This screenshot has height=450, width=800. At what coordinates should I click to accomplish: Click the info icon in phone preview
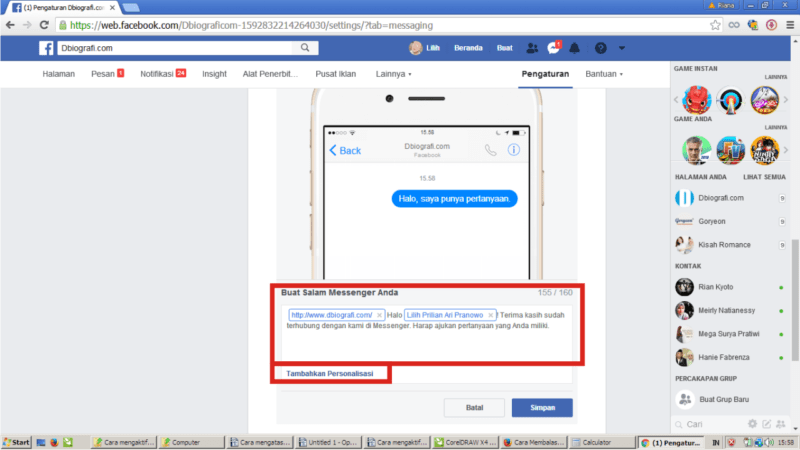[x=514, y=149]
